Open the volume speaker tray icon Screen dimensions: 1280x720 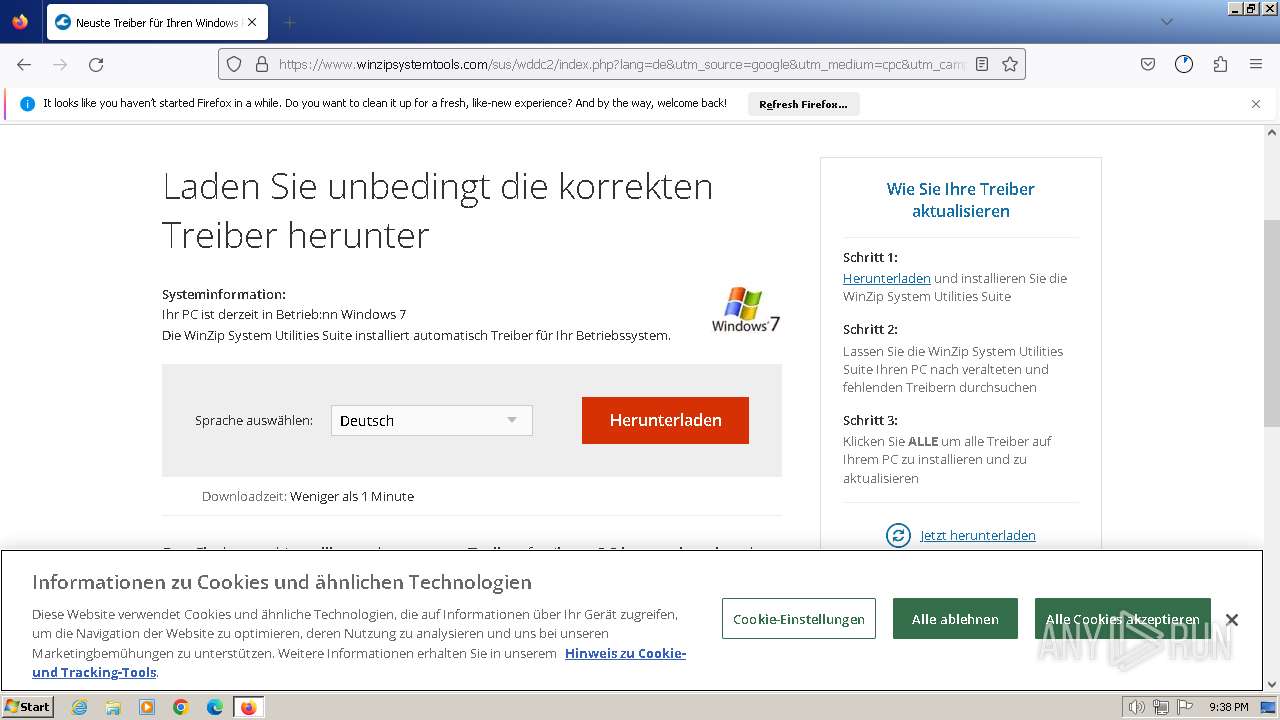[x=1136, y=707]
